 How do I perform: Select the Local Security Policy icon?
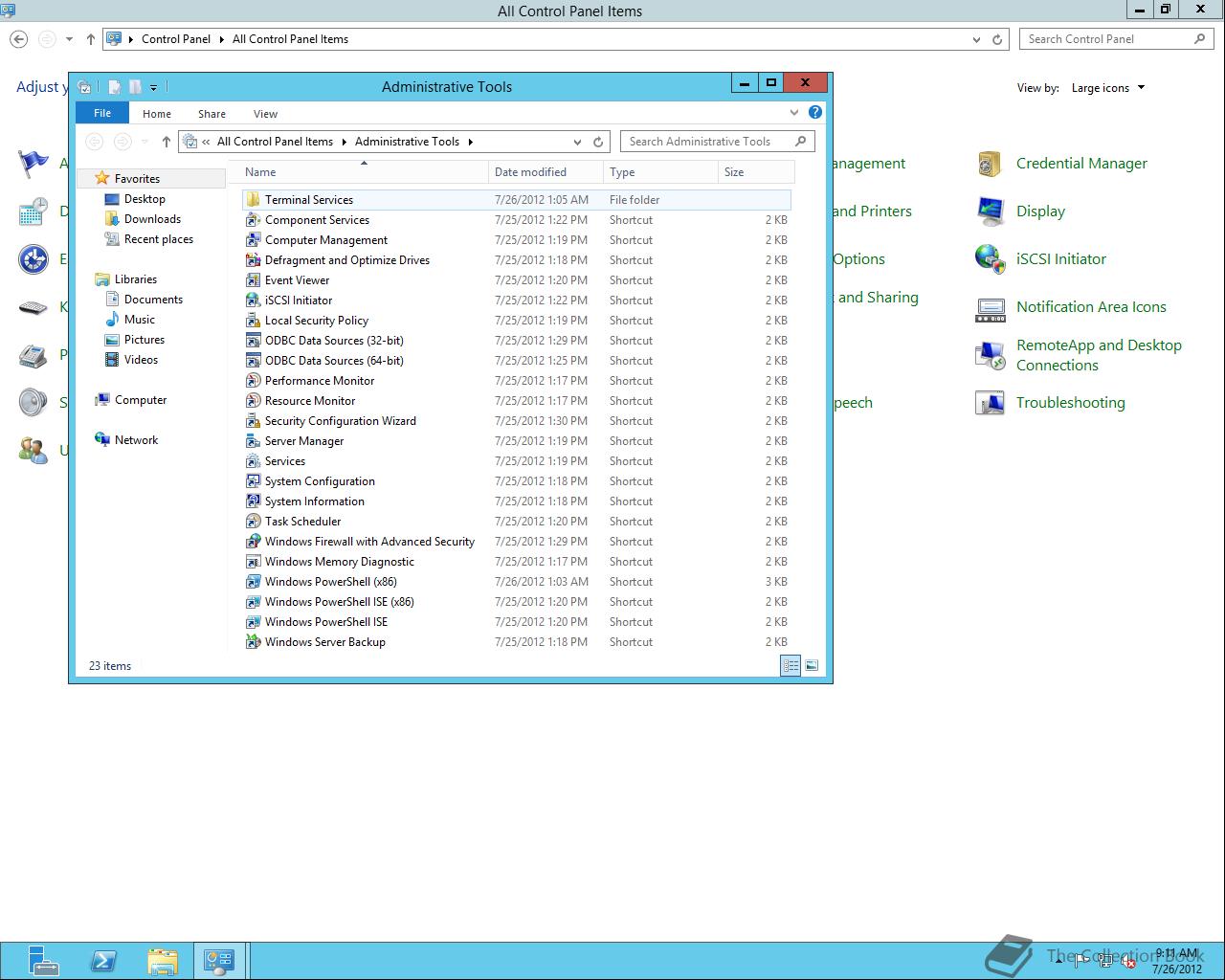point(253,320)
